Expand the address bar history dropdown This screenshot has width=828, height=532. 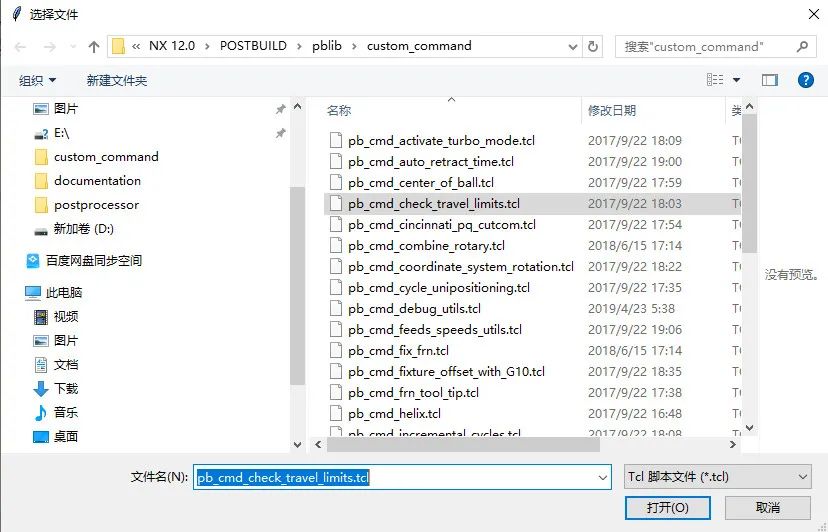pyautogui.click(x=572, y=47)
